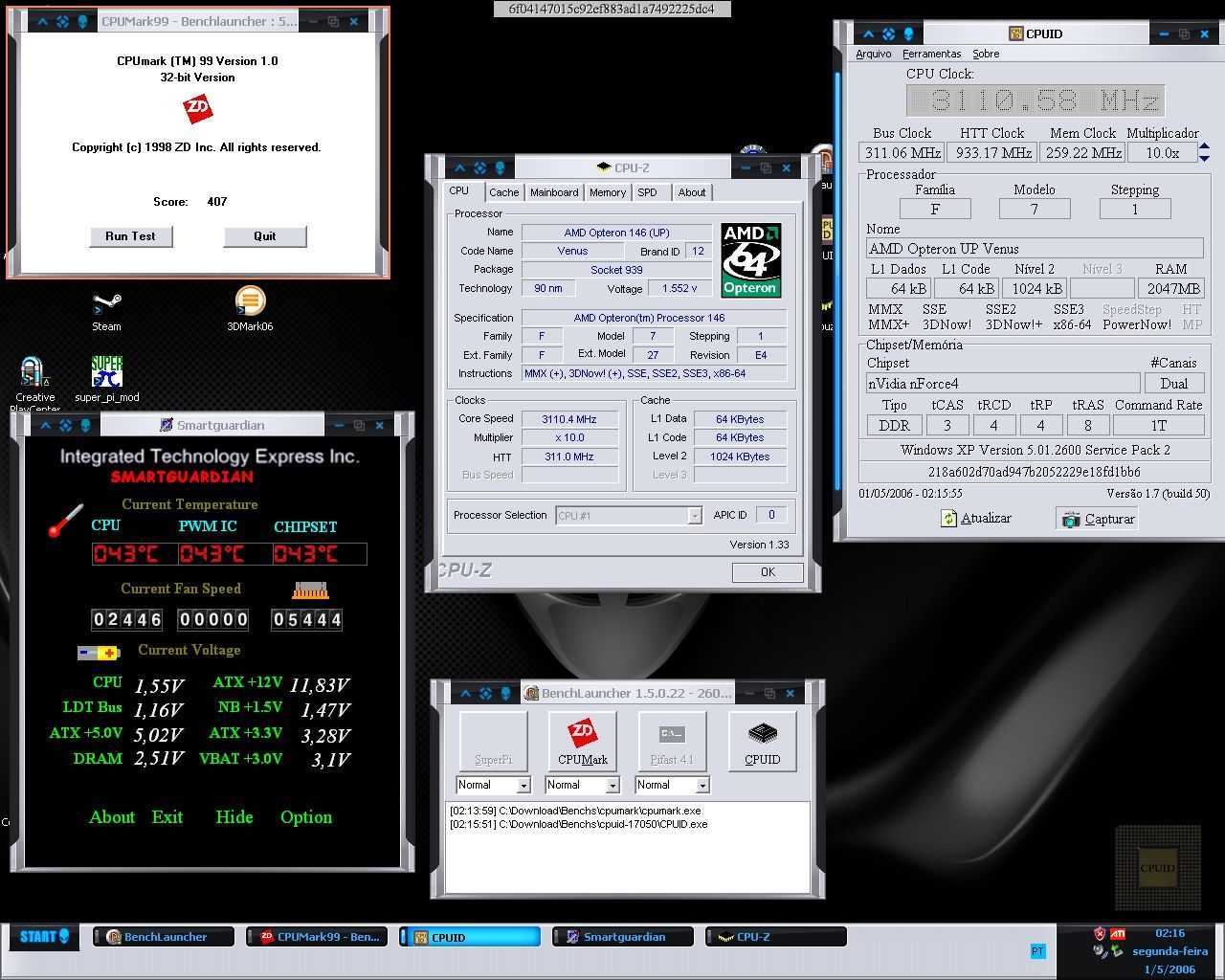Click the Score value '407' in CPUMark99
Screen dimensions: 1225x980
(x=217, y=202)
